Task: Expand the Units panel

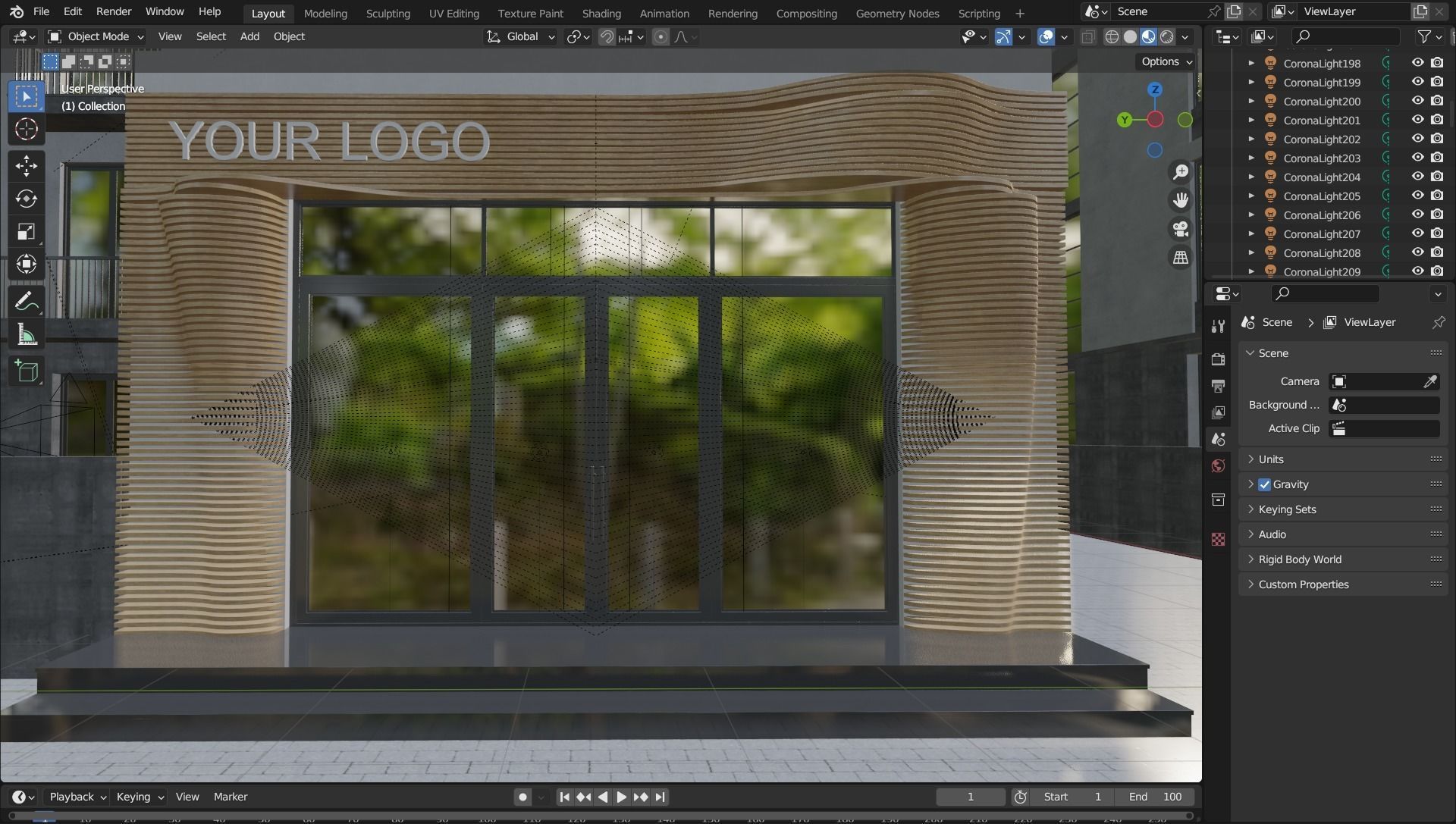Action: click(x=1271, y=459)
